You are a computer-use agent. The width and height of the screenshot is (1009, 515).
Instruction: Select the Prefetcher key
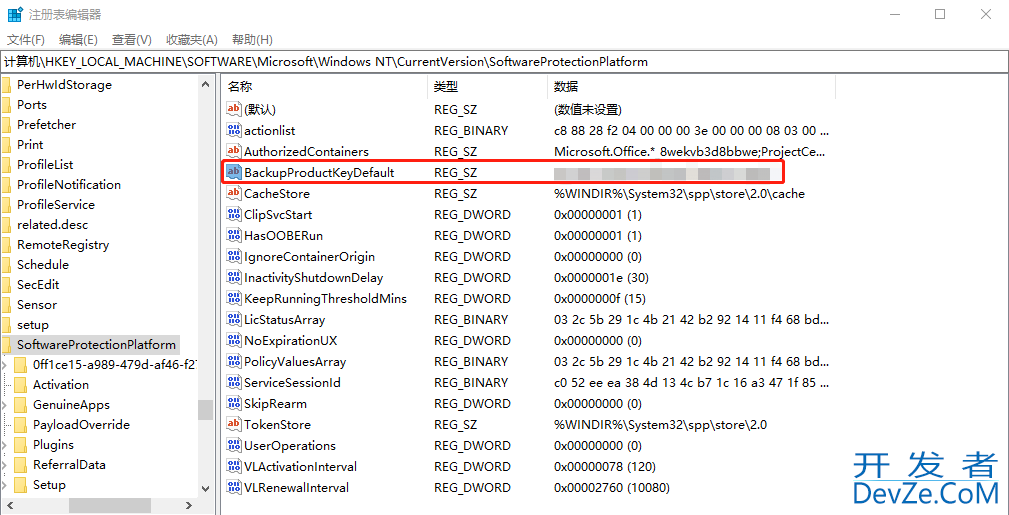pyautogui.click(x=46, y=125)
